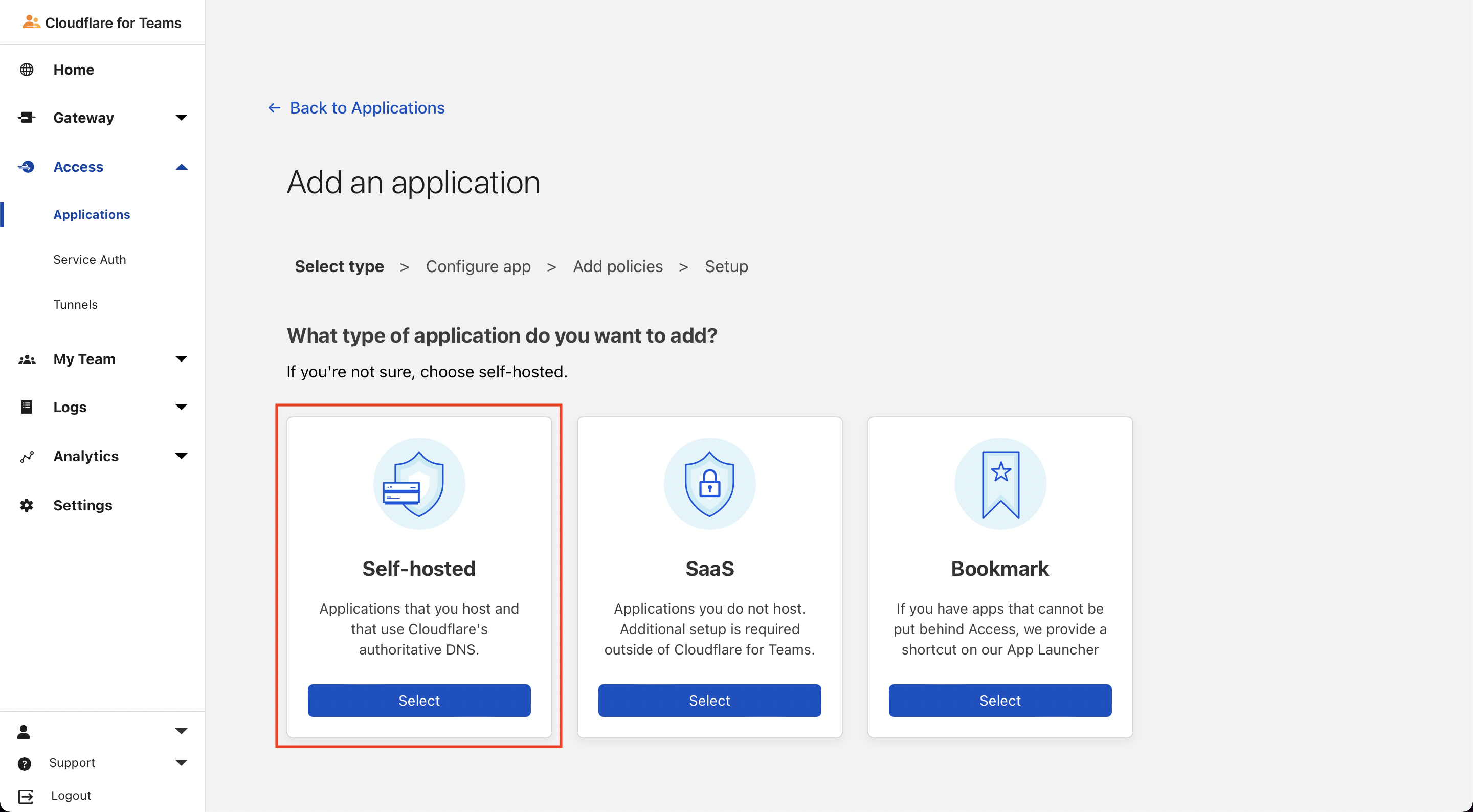Image resolution: width=1473 pixels, height=812 pixels.
Task: Click the SaaS padlock shield icon
Action: (x=709, y=484)
